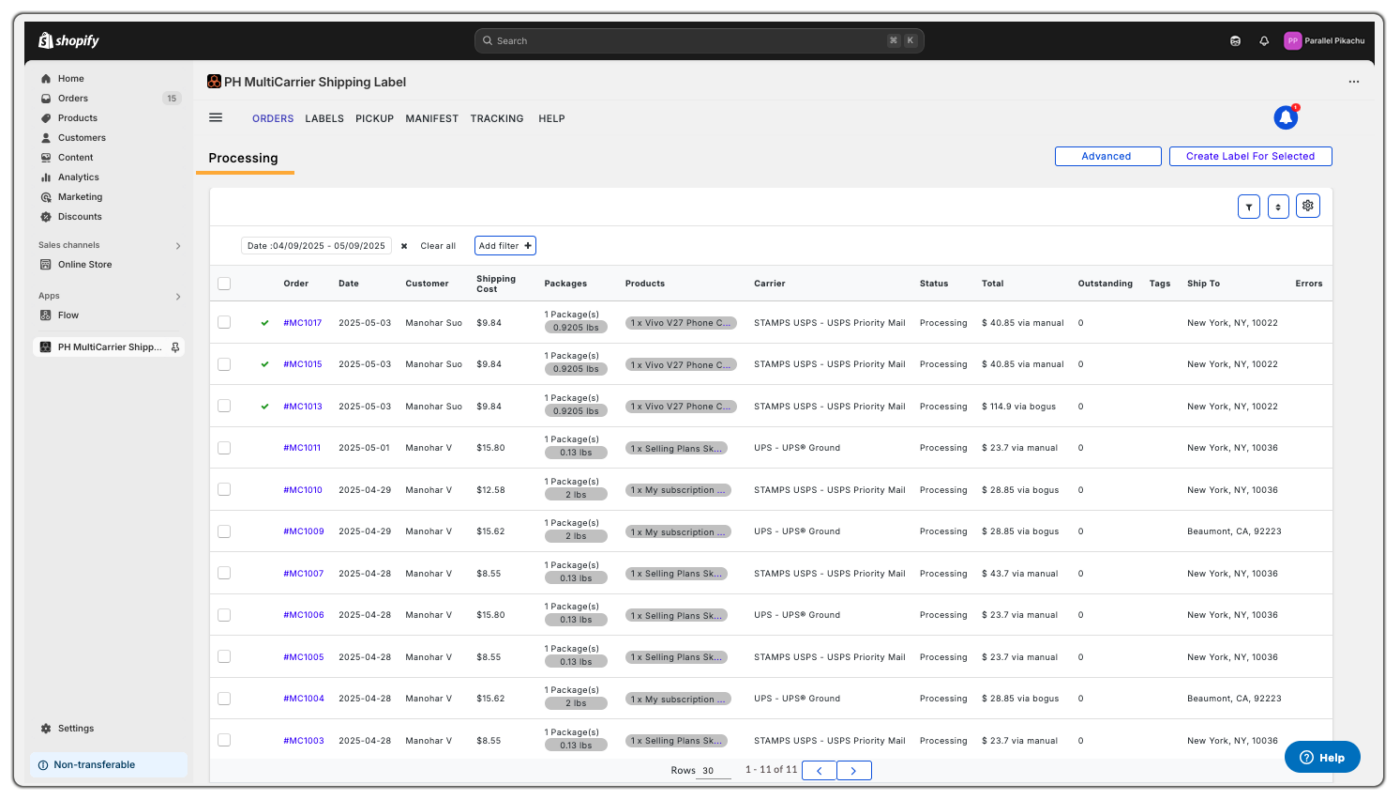The width and height of the screenshot is (1400, 800).
Task: Click Clear all filters link
Action: click(x=438, y=246)
